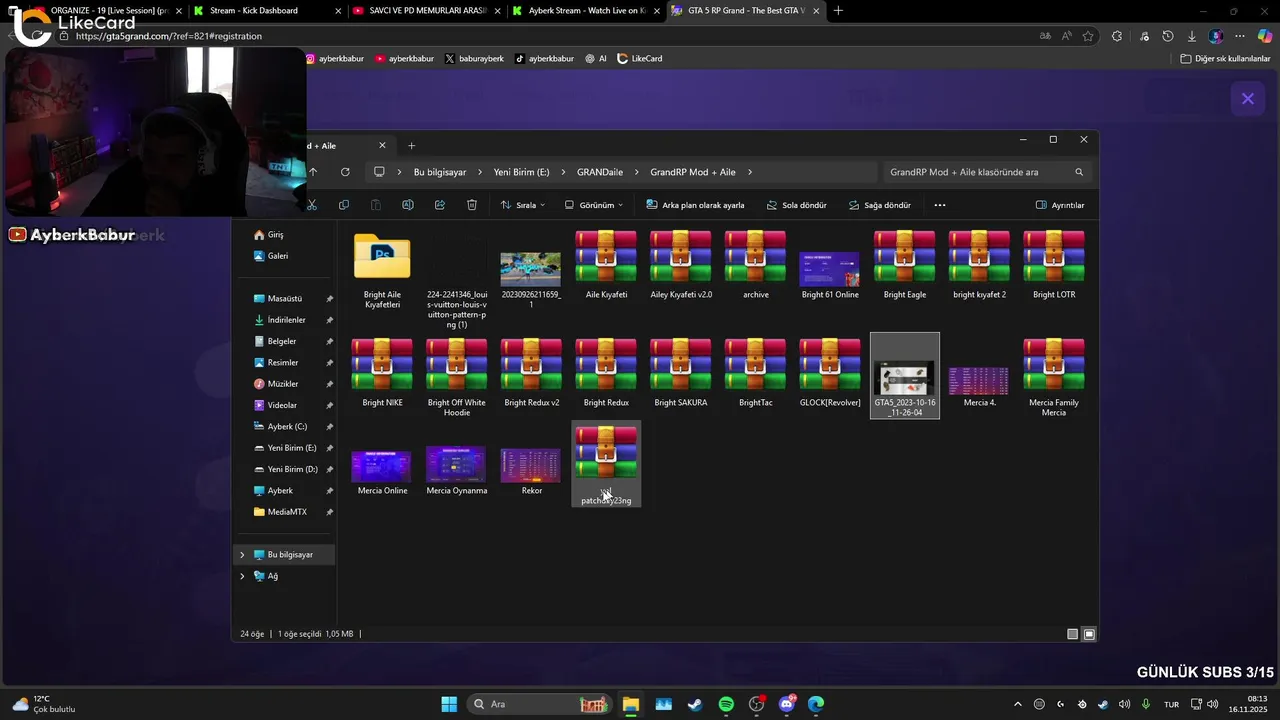Viewport: 1280px width, 720px height.
Task: Open Masaüstü in the sidebar
Action: click(x=284, y=299)
